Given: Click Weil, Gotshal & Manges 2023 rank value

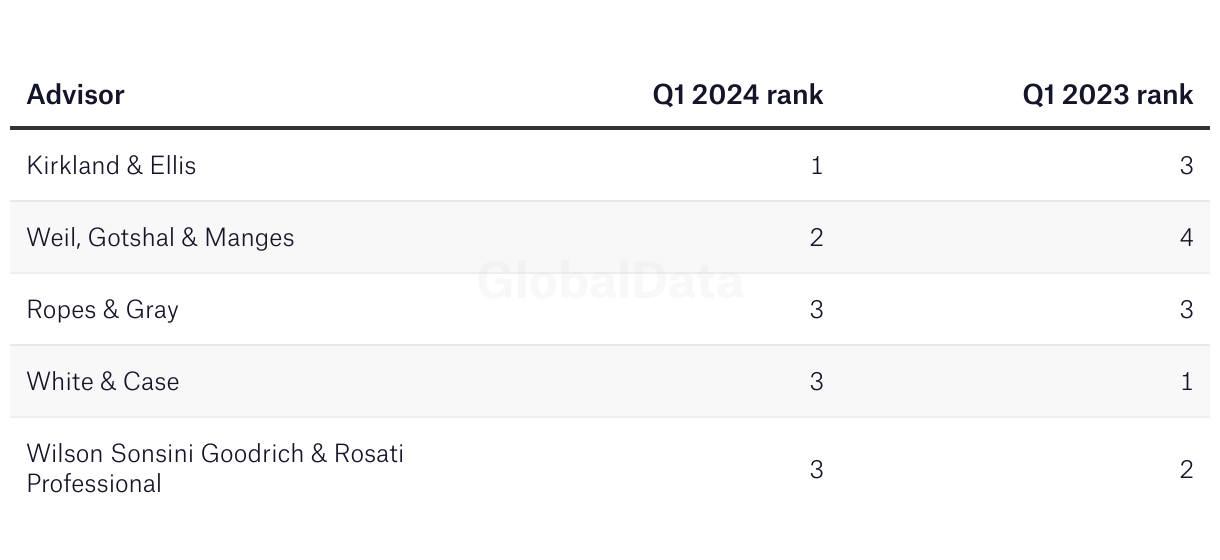Looking at the screenshot, I should tap(1186, 238).
